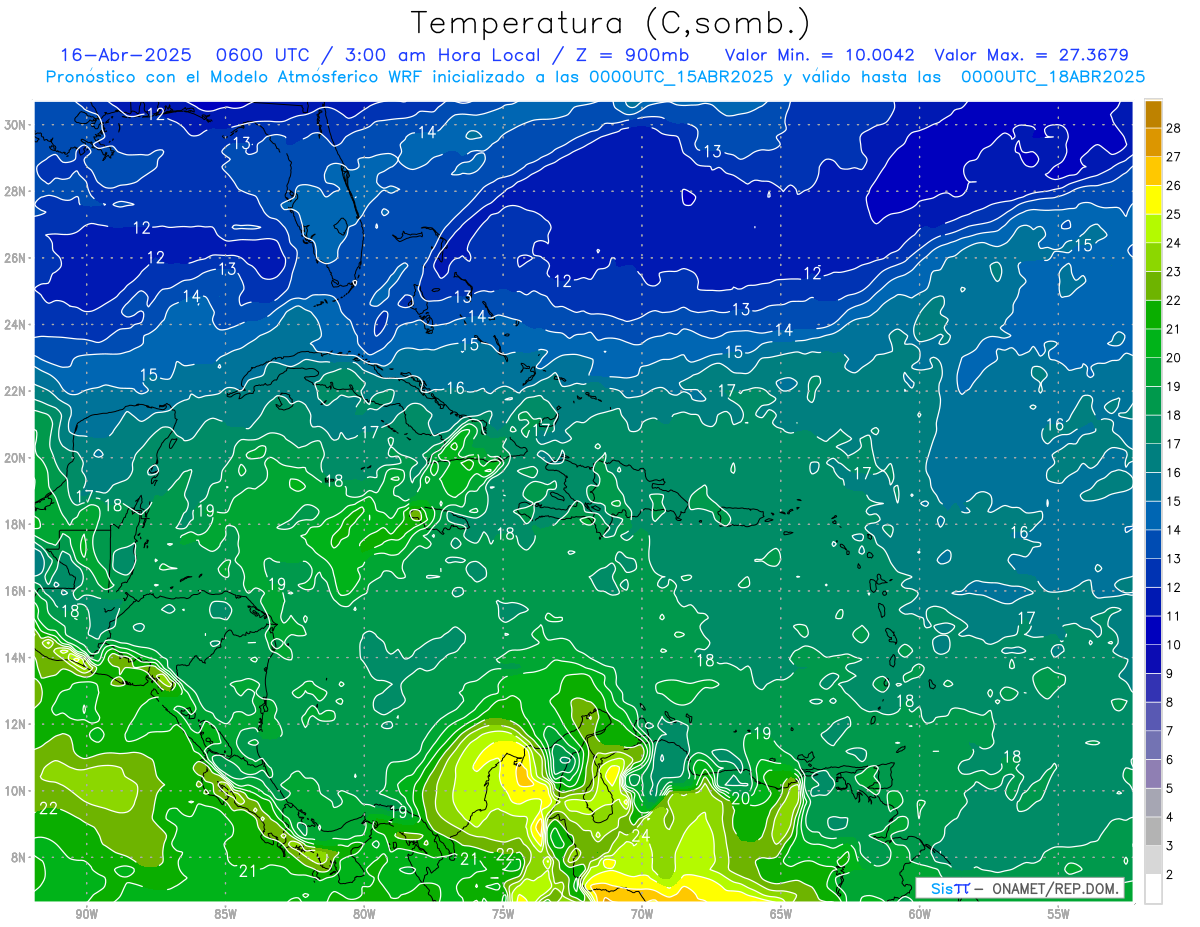Click the '30N' latitude axis label
Screen dimensions: 1200x927
(15, 125)
